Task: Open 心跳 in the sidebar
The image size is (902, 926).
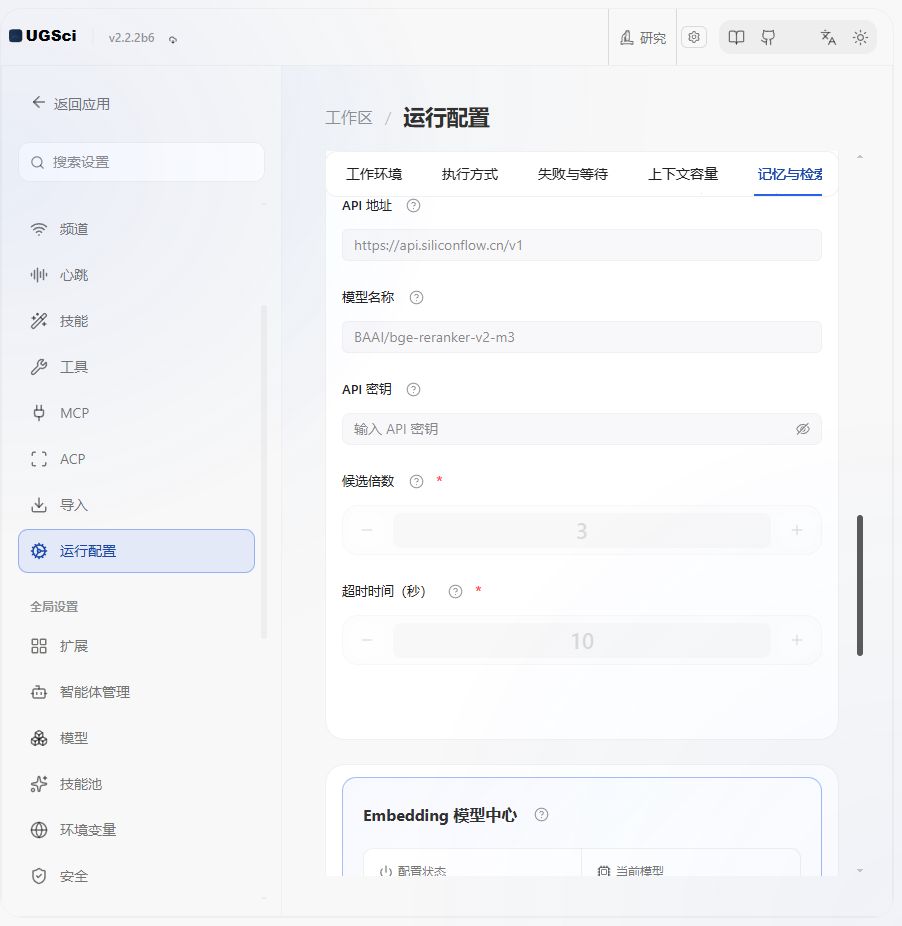Action: tap(136, 275)
